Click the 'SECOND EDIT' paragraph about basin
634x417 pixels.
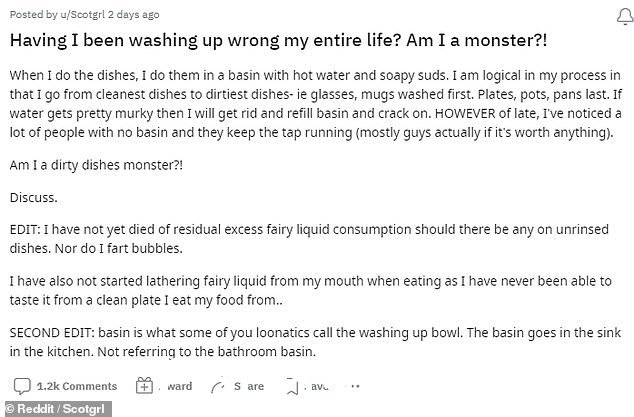(315, 342)
